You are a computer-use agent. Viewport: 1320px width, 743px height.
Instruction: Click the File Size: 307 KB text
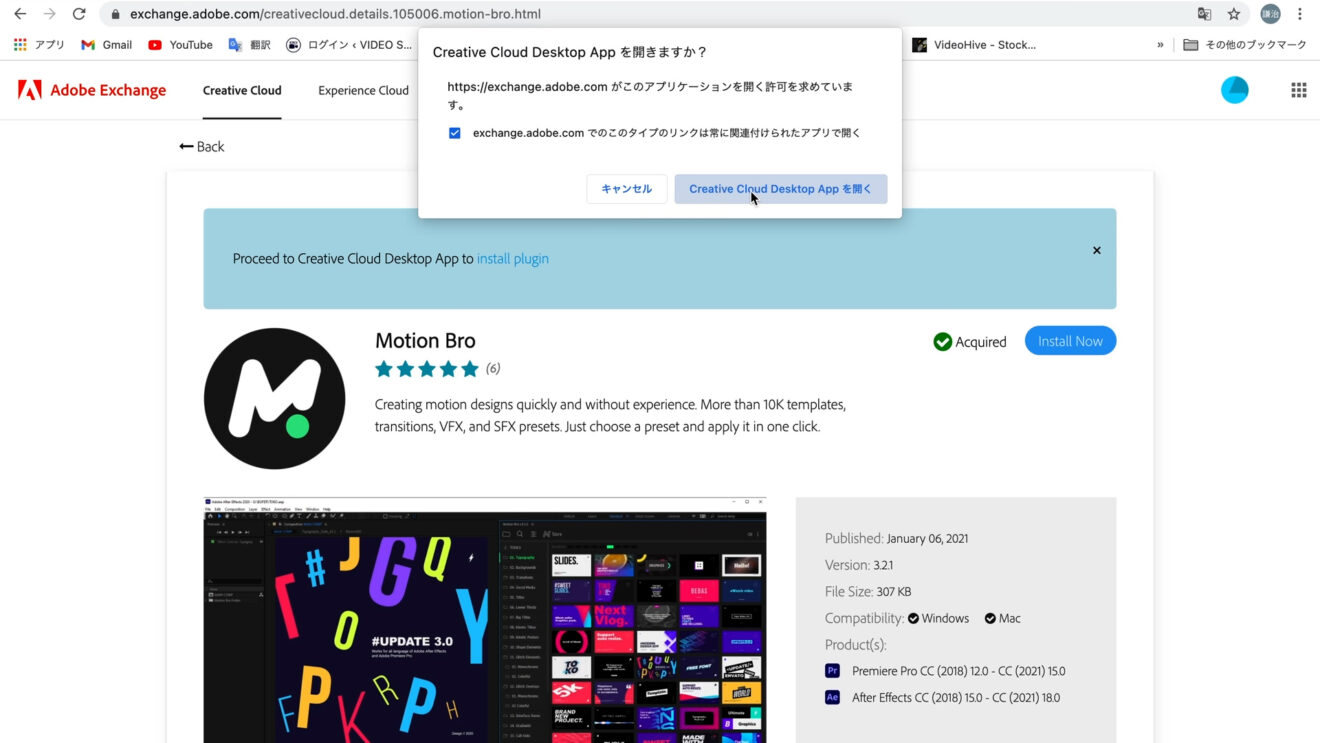click(x=868, y=591)
